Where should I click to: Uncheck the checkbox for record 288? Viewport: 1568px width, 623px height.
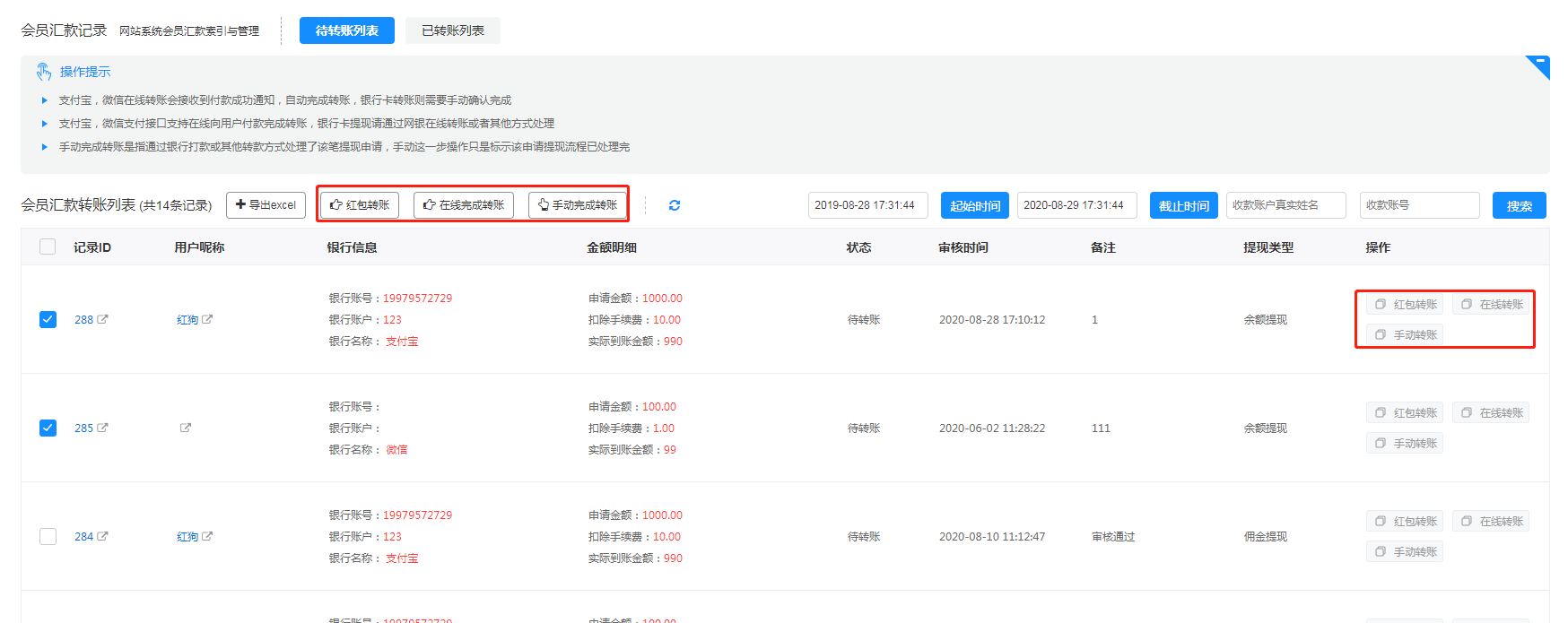click(48, 319)
